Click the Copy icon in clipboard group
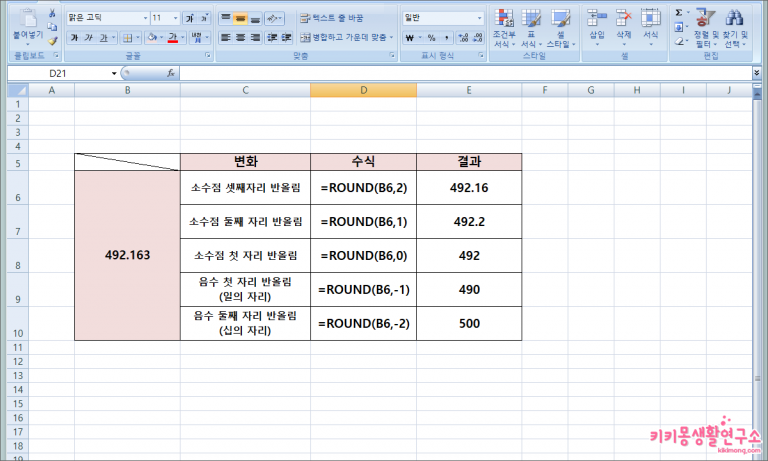This screenshot has height=461, width=768. coord(52,27)
